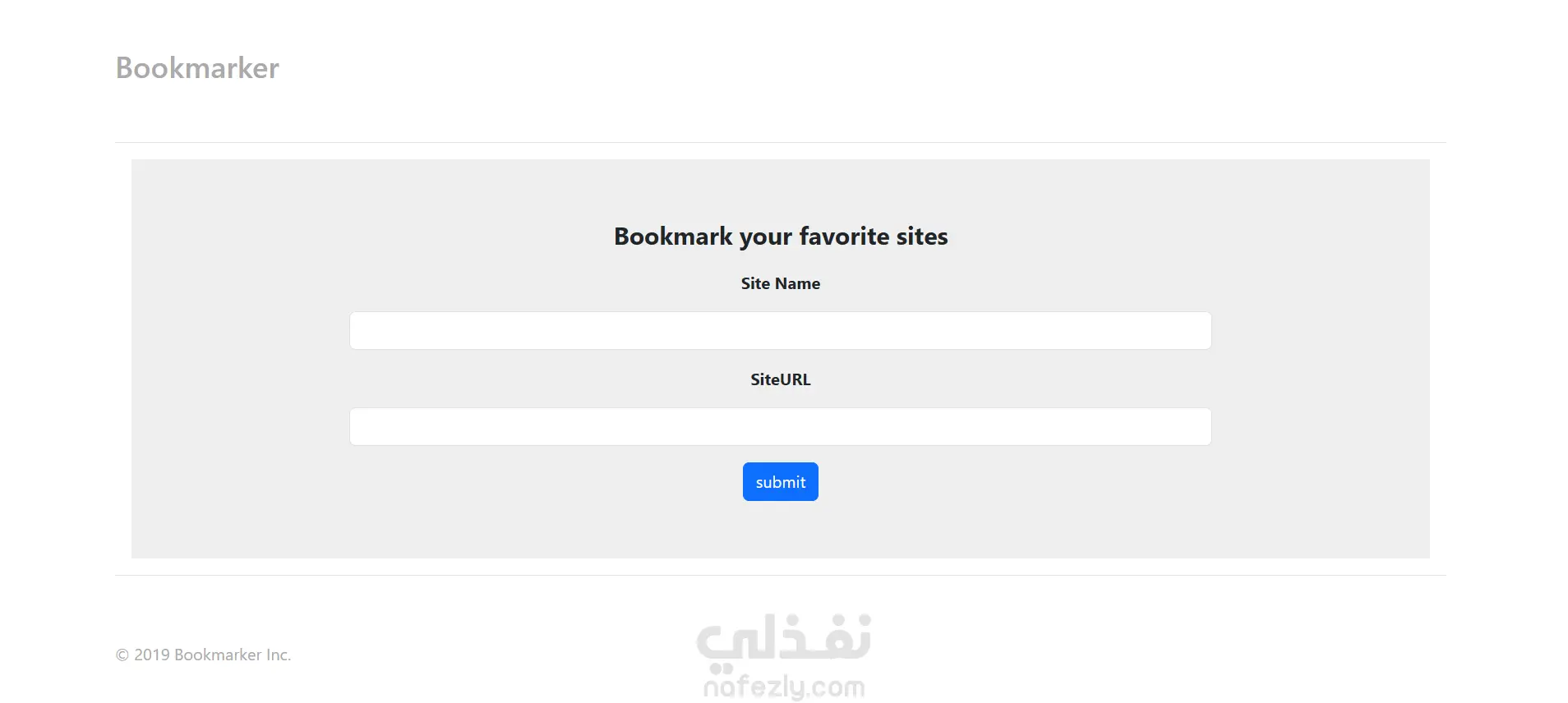The width and height of the screenshot is (1568, 703).
Task: Click the 'Bookmark your favorite sites' heading
Action: [x=780, y=237]
